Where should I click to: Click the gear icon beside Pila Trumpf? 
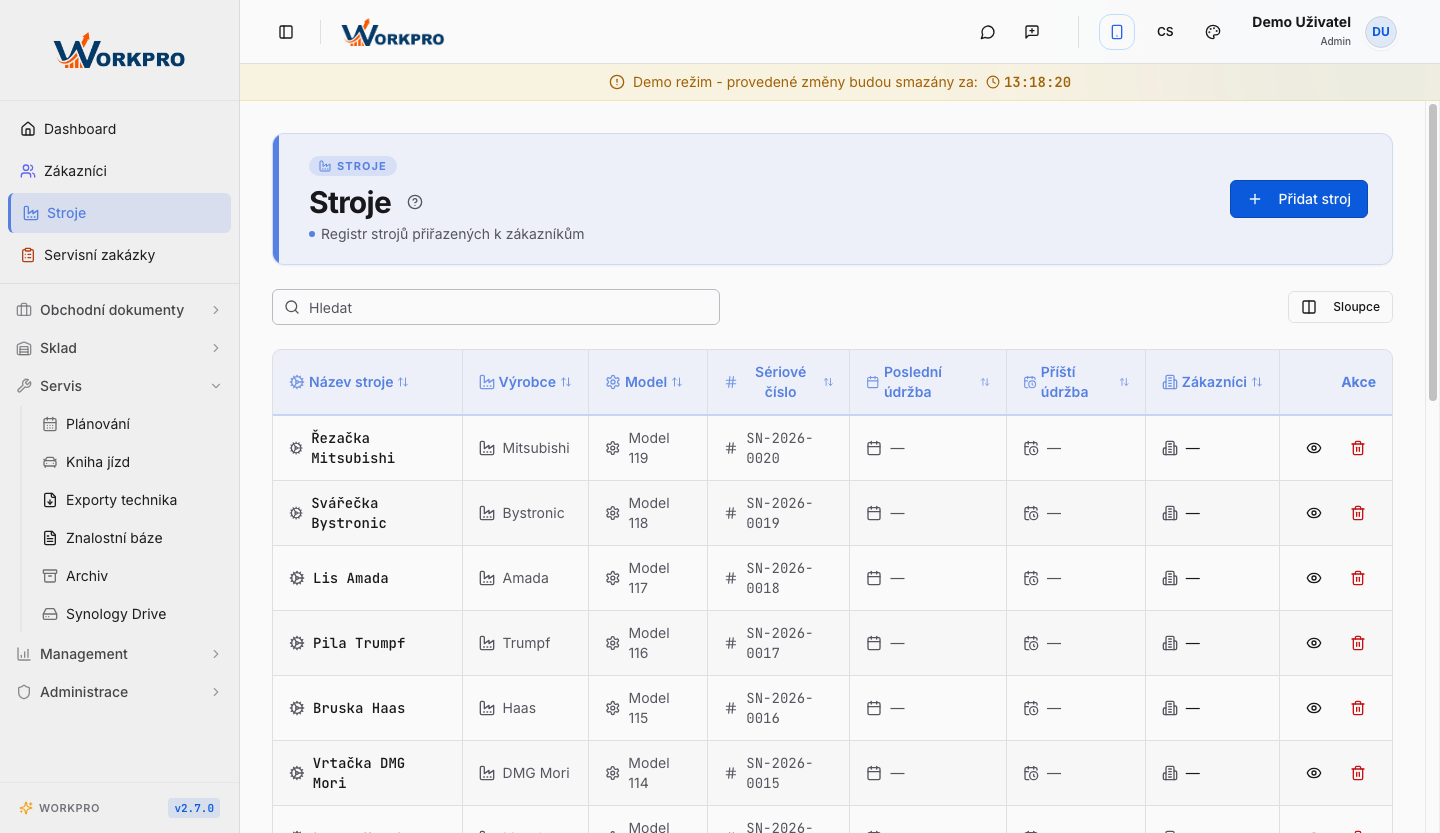coord(296,643)
